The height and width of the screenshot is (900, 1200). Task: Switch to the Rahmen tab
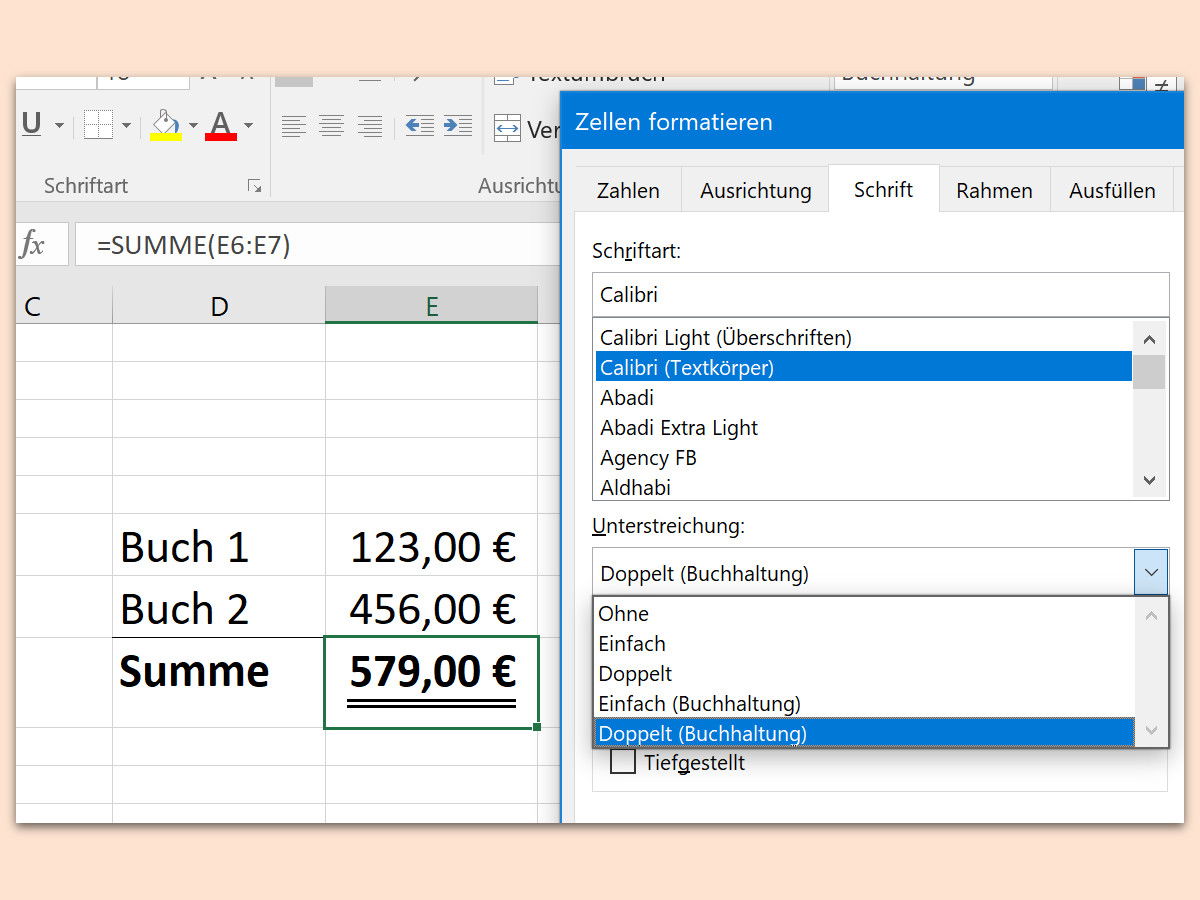pos(994,190)
